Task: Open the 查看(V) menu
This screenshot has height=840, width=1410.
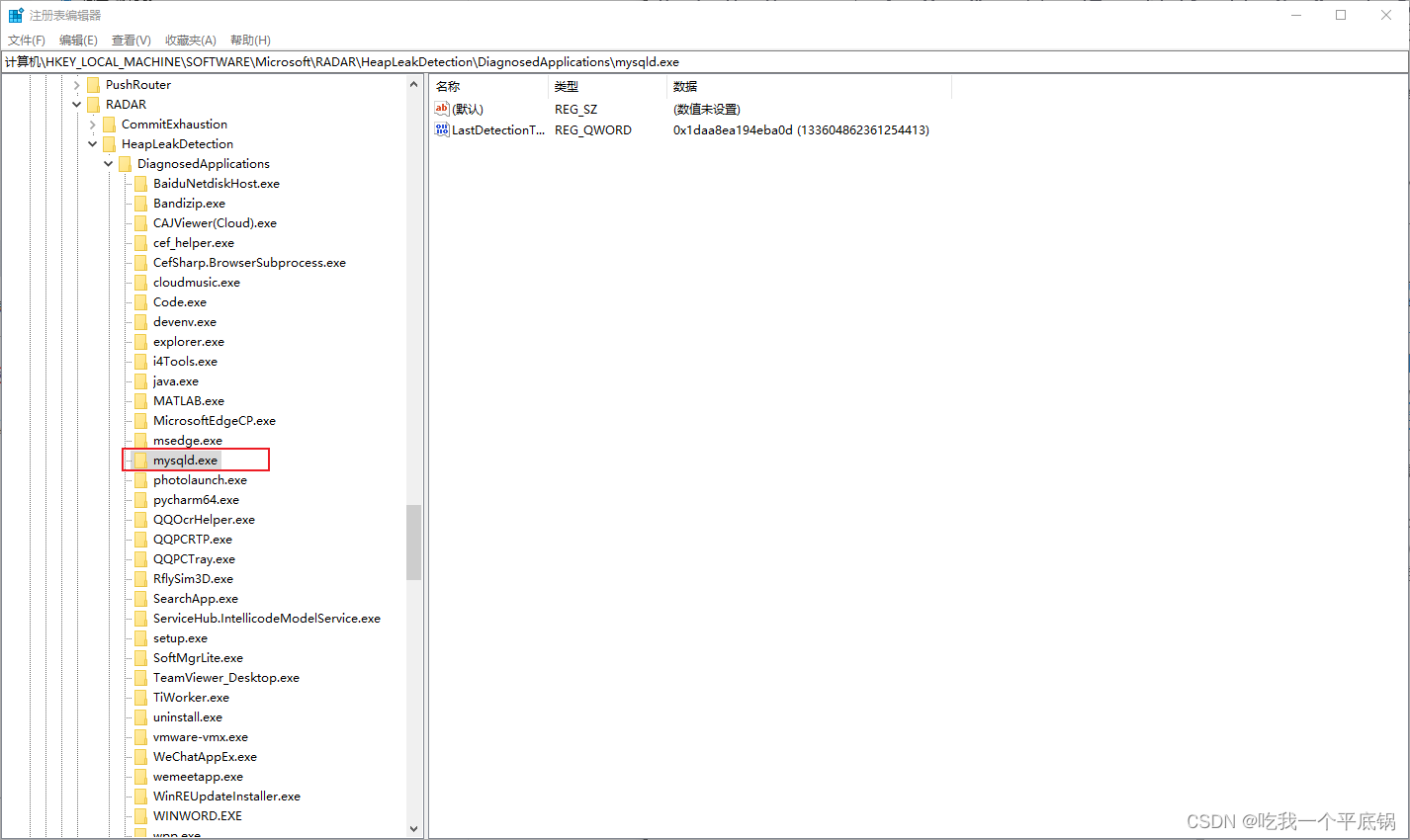Action: (132, 41)
